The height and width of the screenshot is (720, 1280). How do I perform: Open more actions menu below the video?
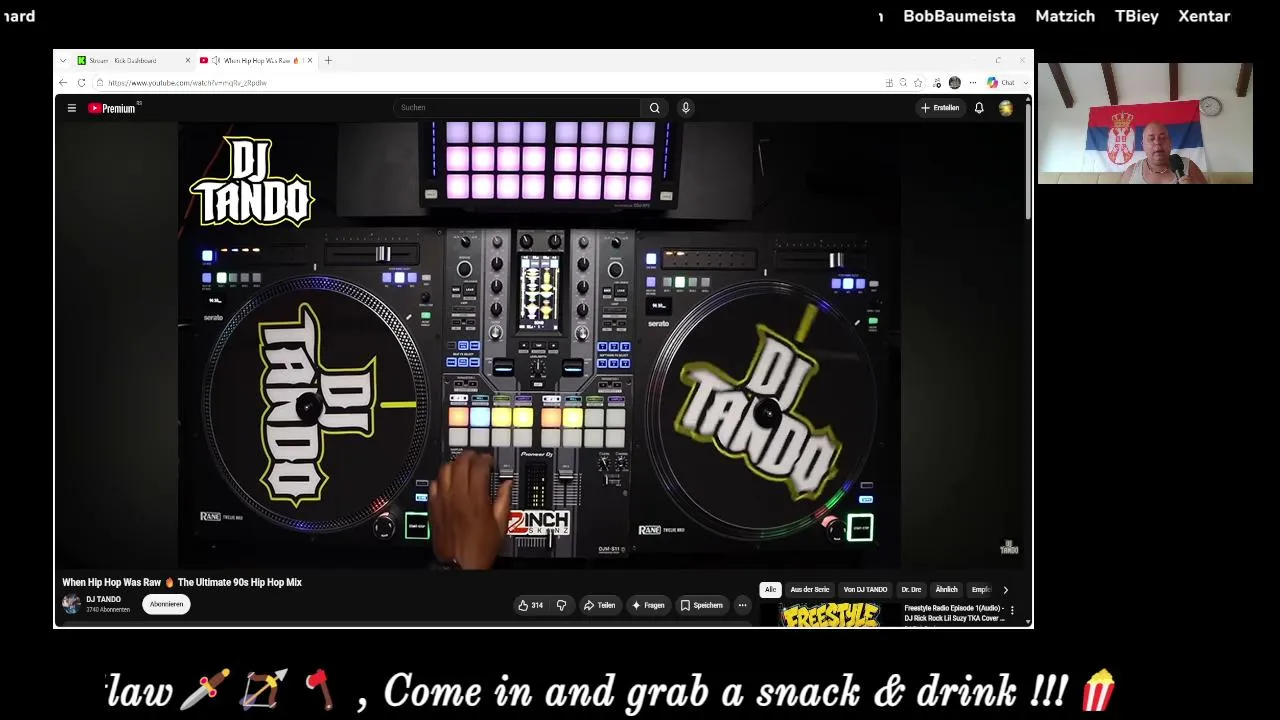[742, 605]
